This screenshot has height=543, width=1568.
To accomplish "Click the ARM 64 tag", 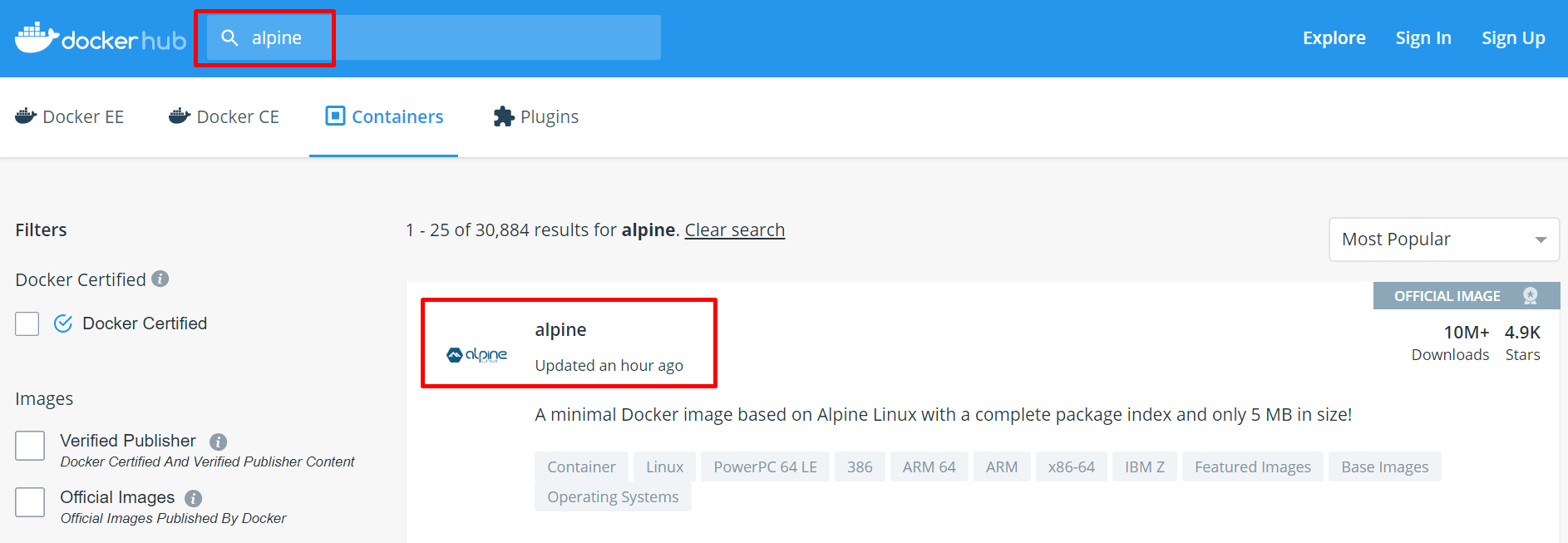I will [929, 466].
